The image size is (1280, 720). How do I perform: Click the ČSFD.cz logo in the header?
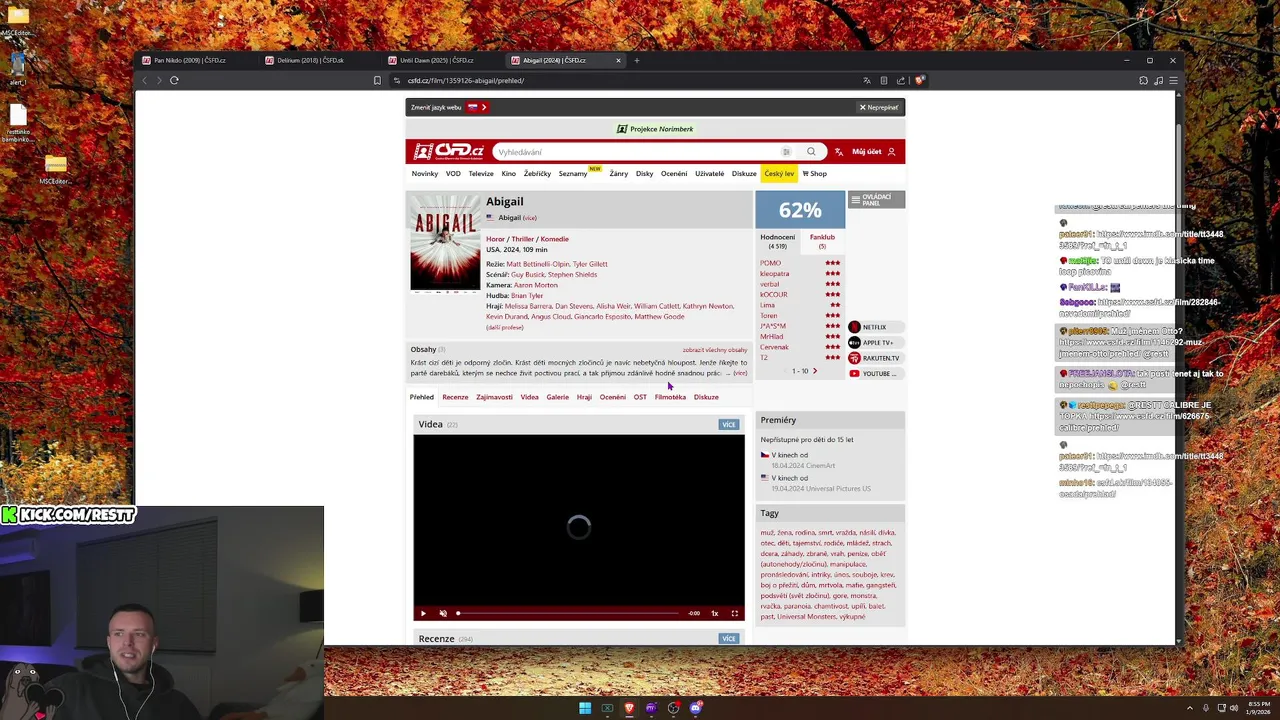(x=449, y=152)
